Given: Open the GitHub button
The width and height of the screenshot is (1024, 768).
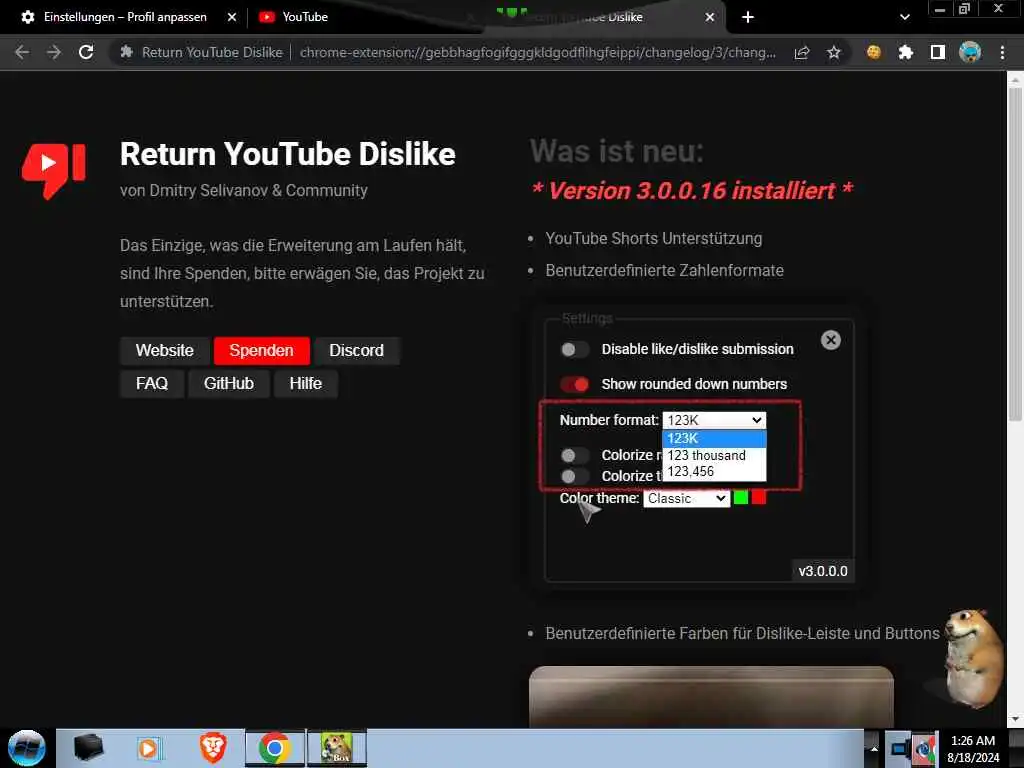Looking at the screenshot, I should (x=229, y=383).
